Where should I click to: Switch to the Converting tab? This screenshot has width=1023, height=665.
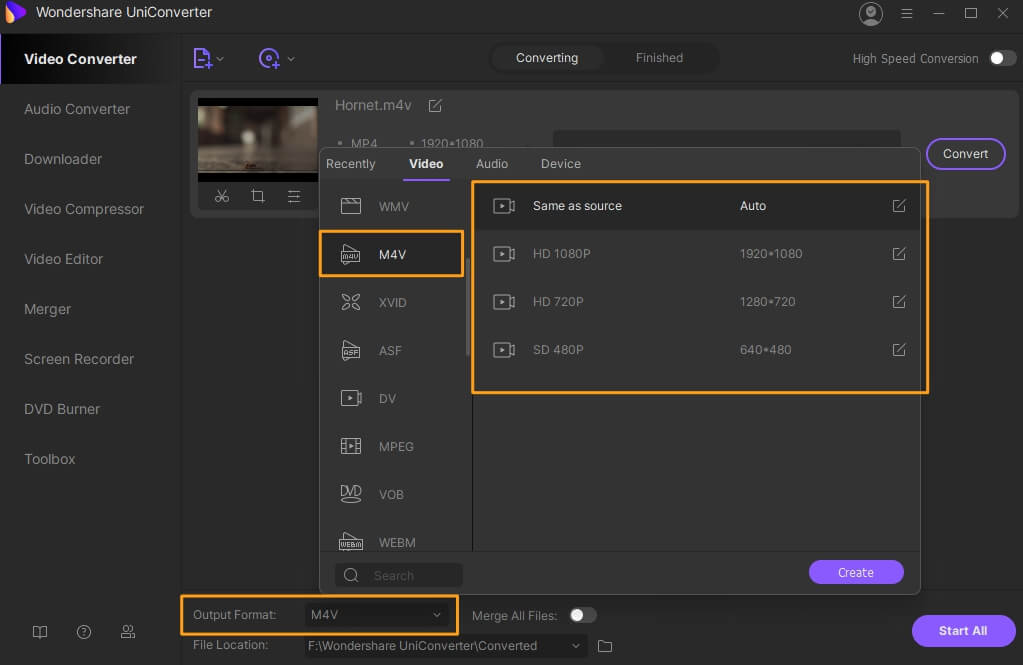coord(547,58)
